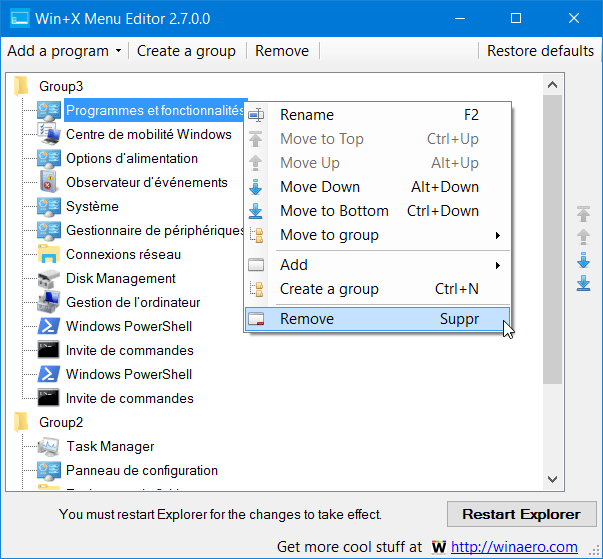
Task: Click the Task Manager icon
Action: (x=49, y=446)
